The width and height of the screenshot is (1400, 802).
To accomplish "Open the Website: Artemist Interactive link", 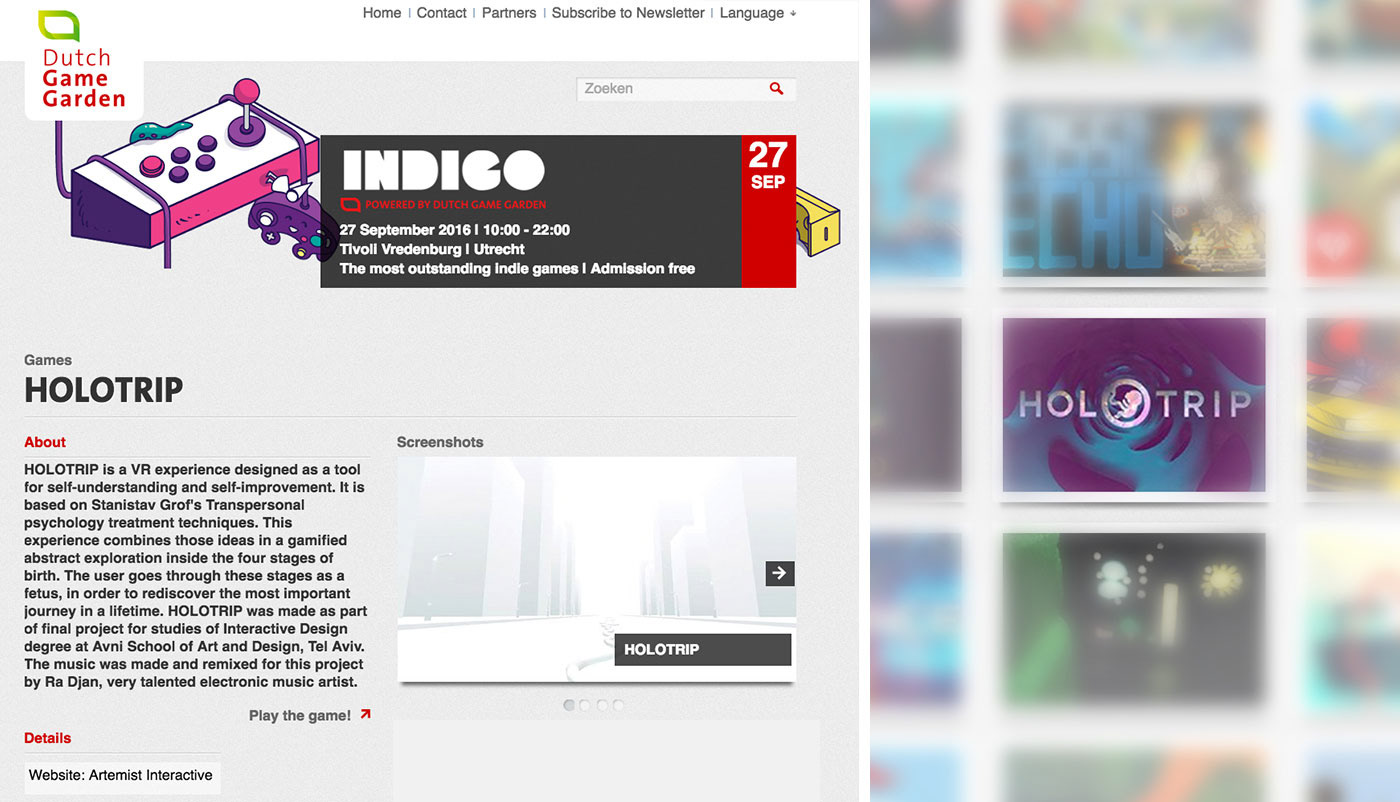I will tap(121, 775).
